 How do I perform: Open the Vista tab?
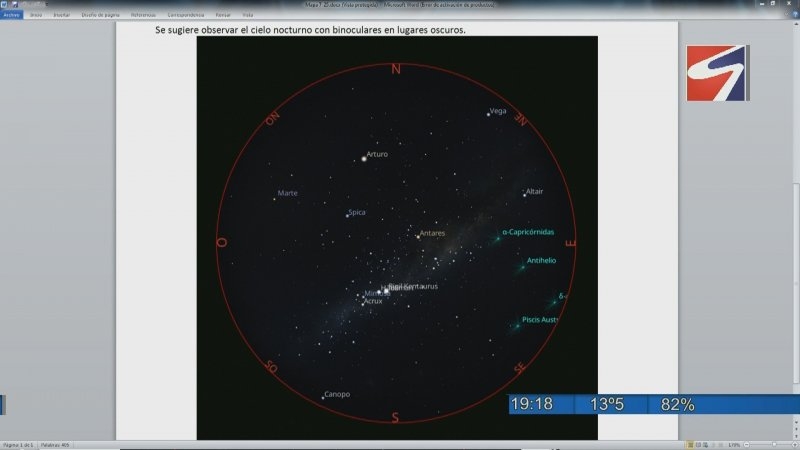point(247,15)
